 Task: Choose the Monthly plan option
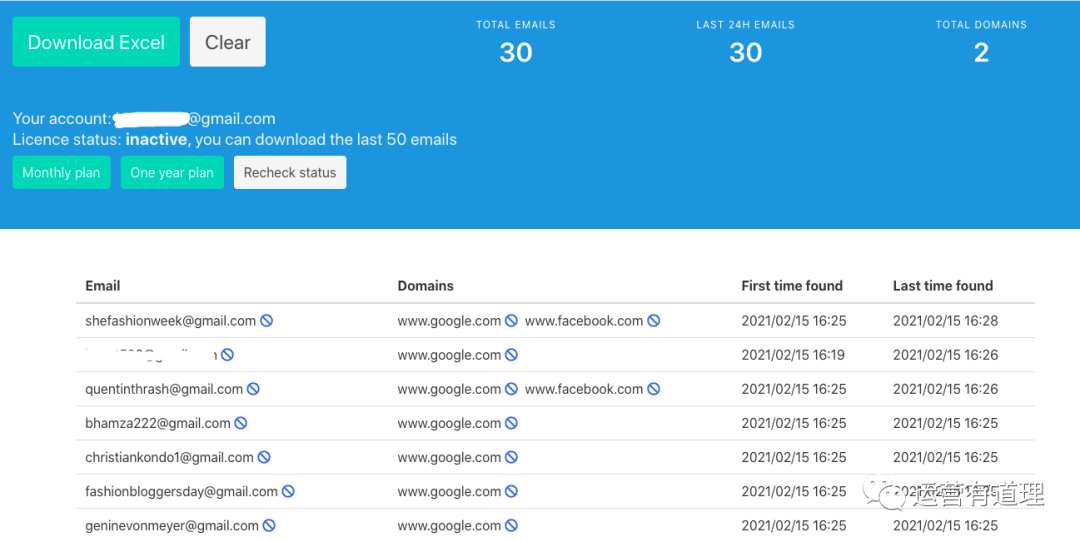61,172
